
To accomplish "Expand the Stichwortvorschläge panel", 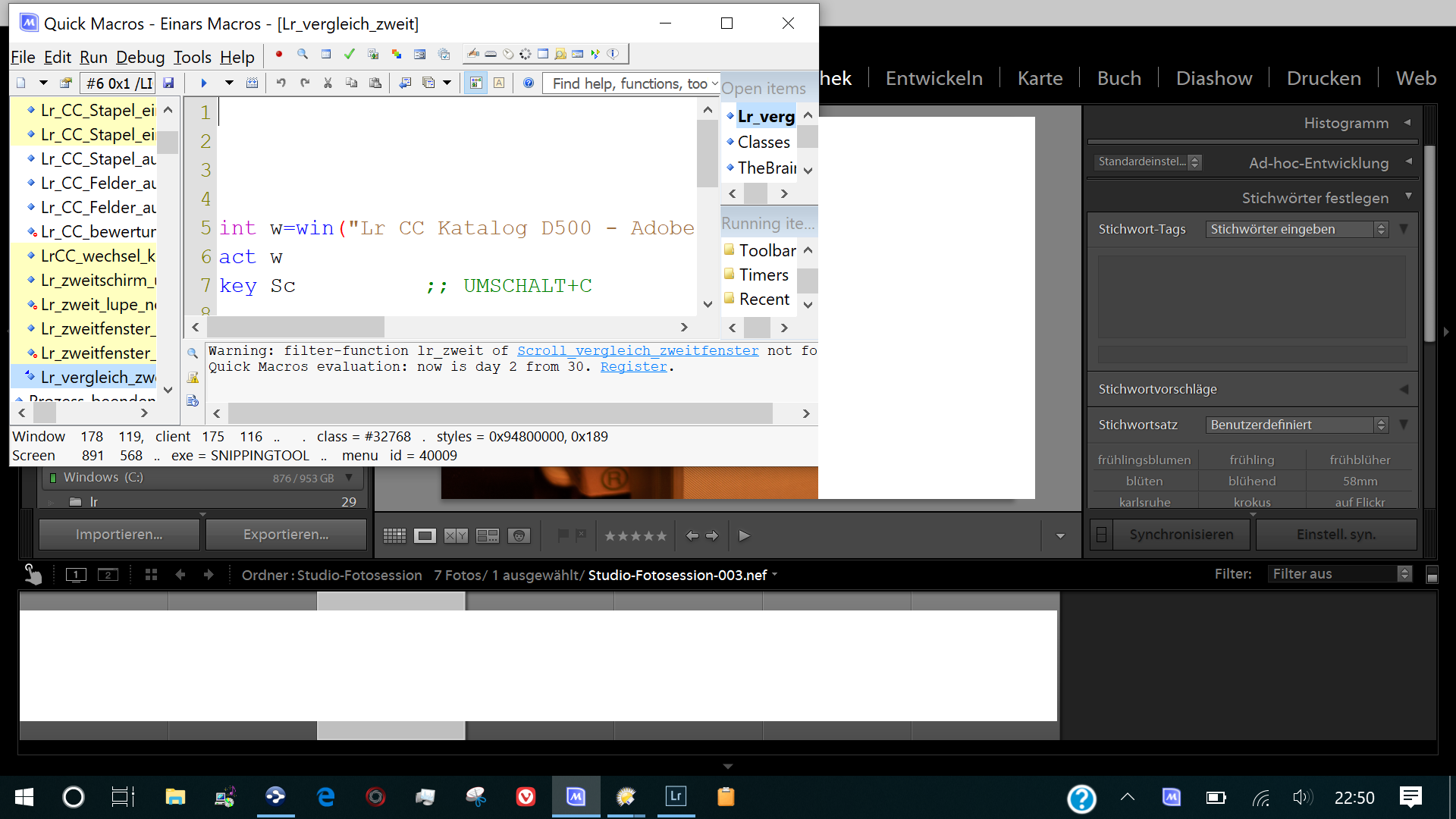I will [x=1404, y=389].
